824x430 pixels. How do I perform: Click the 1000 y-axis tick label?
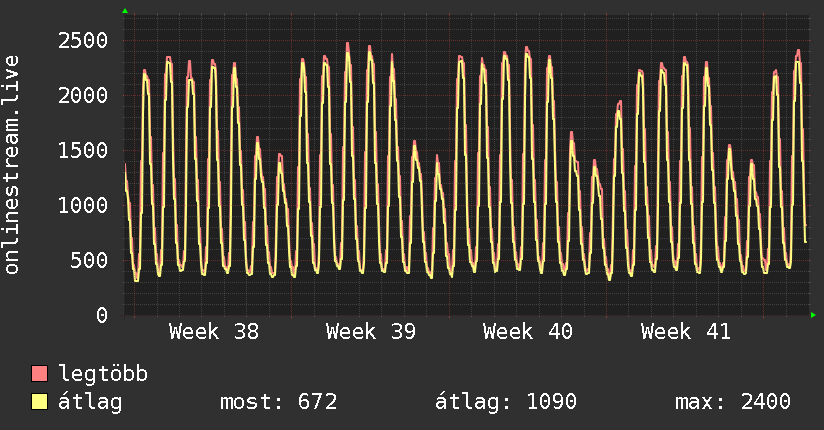coord(83,206)
